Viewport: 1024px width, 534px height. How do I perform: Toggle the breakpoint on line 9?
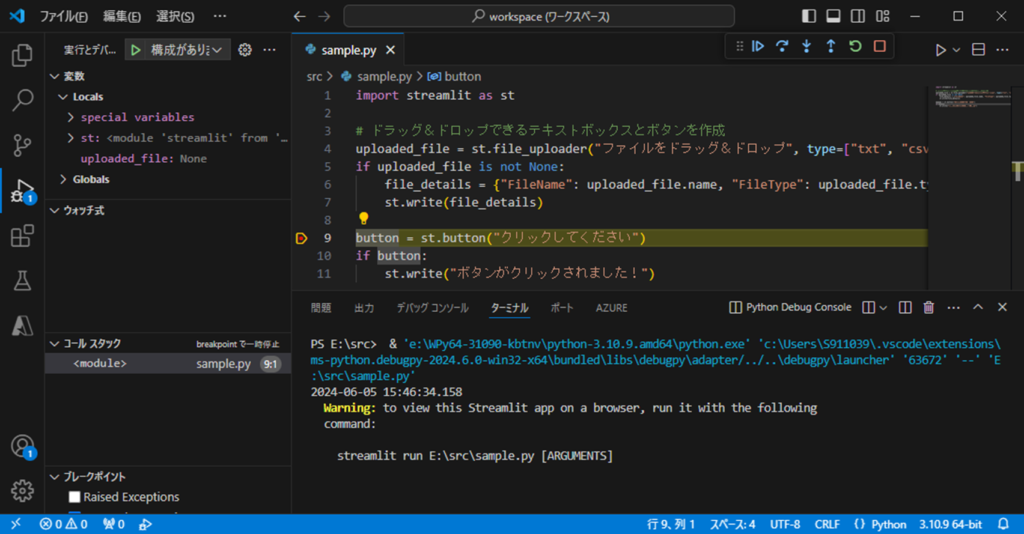tap(301, 238)
